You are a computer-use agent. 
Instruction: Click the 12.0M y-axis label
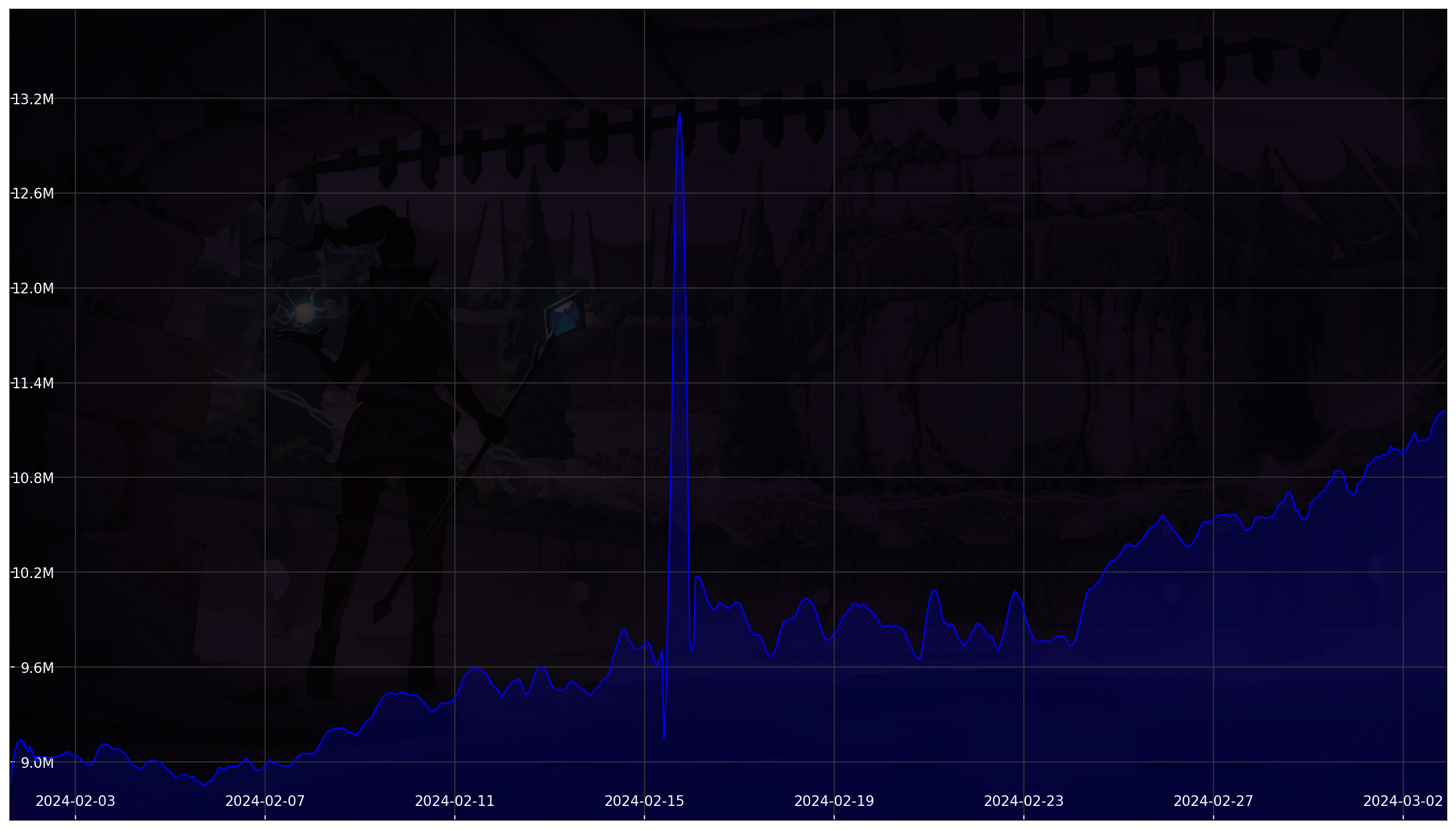pyautogui.click(x=33, y=289)
